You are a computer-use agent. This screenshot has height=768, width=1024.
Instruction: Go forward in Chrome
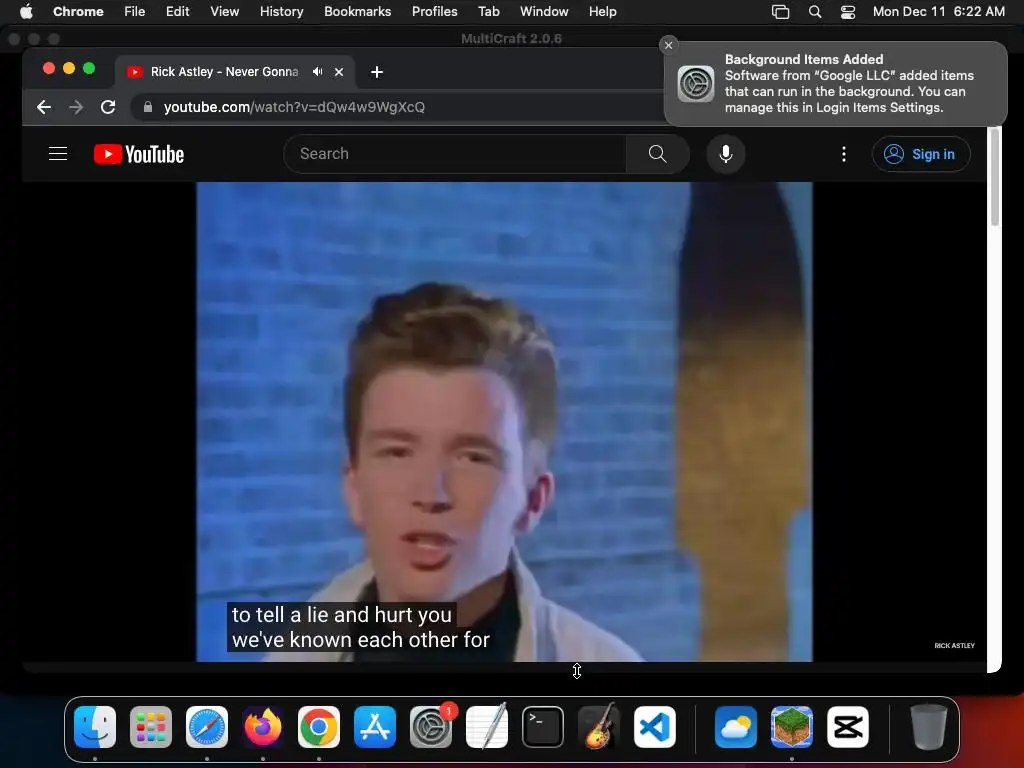click(x=76, y=107)
